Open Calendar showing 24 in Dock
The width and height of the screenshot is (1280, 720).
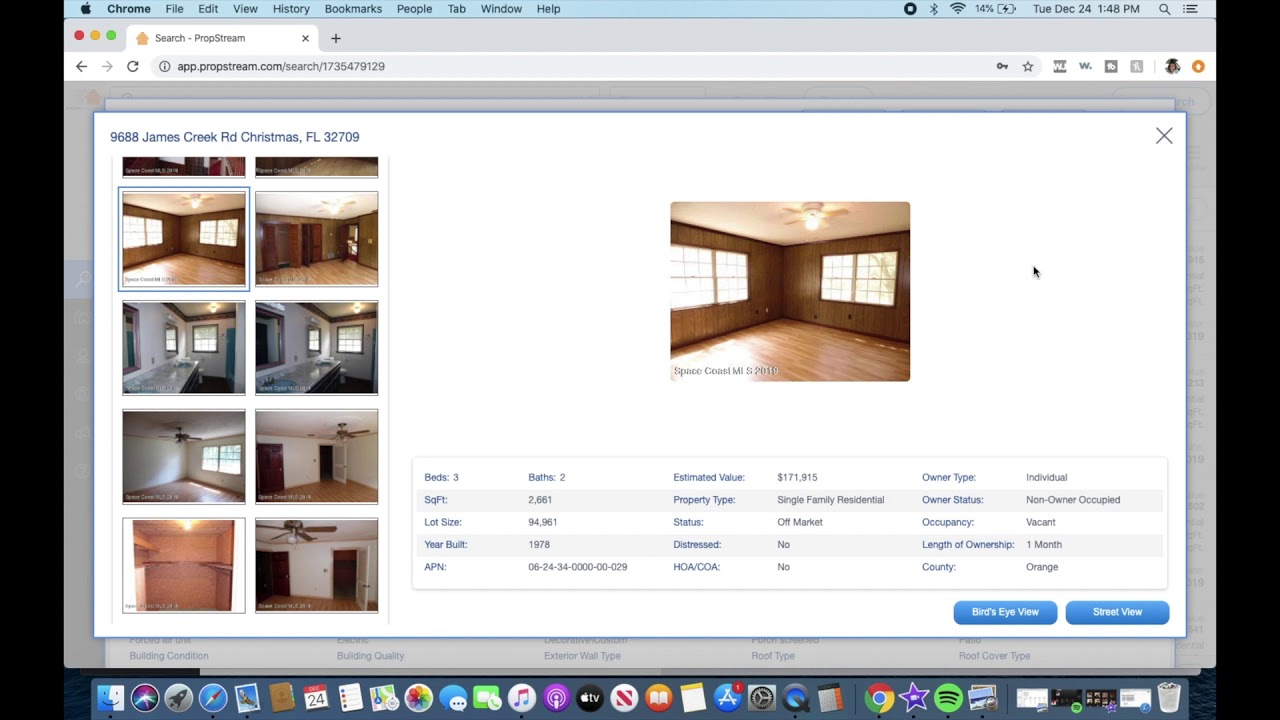tap(316, 697)
